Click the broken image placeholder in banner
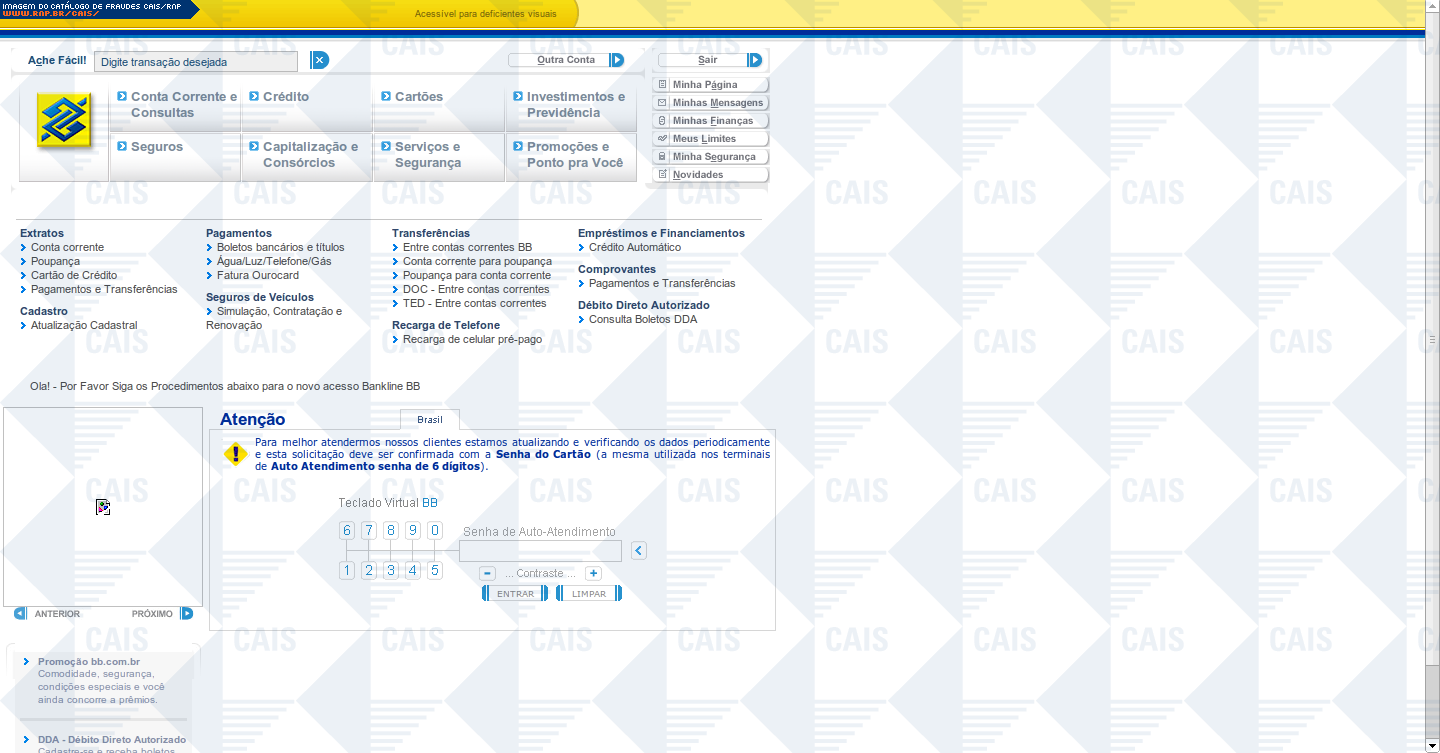1440x753 pixels. point(102,507)
